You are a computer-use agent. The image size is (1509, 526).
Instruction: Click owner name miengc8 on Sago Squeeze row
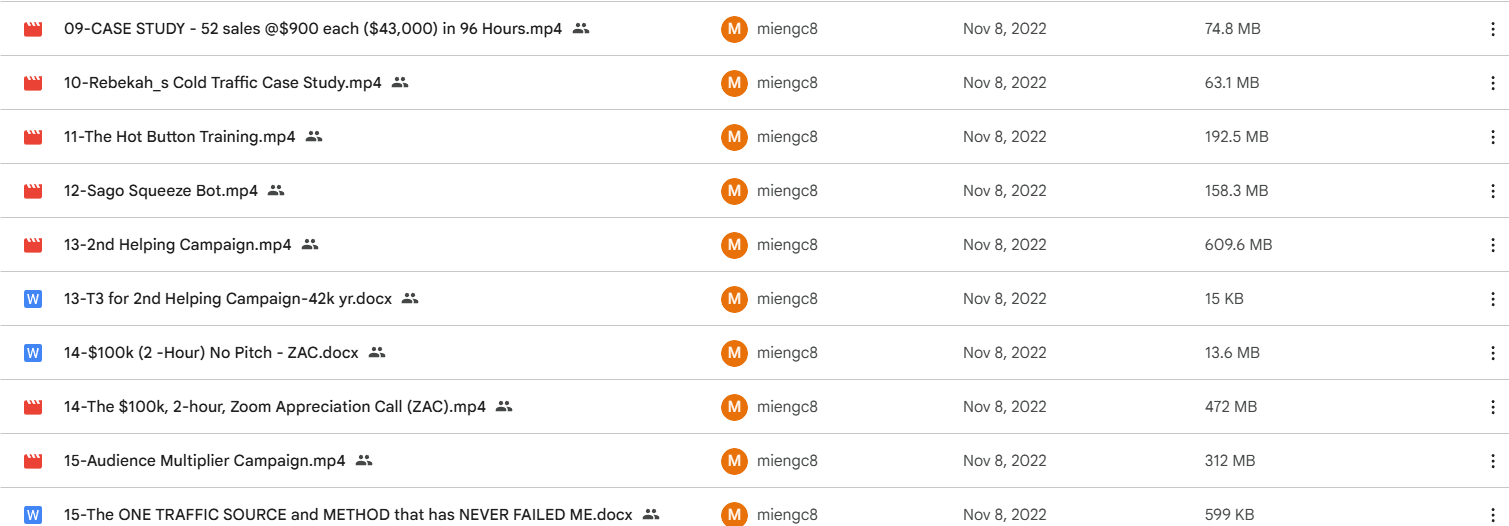point(787,191)
